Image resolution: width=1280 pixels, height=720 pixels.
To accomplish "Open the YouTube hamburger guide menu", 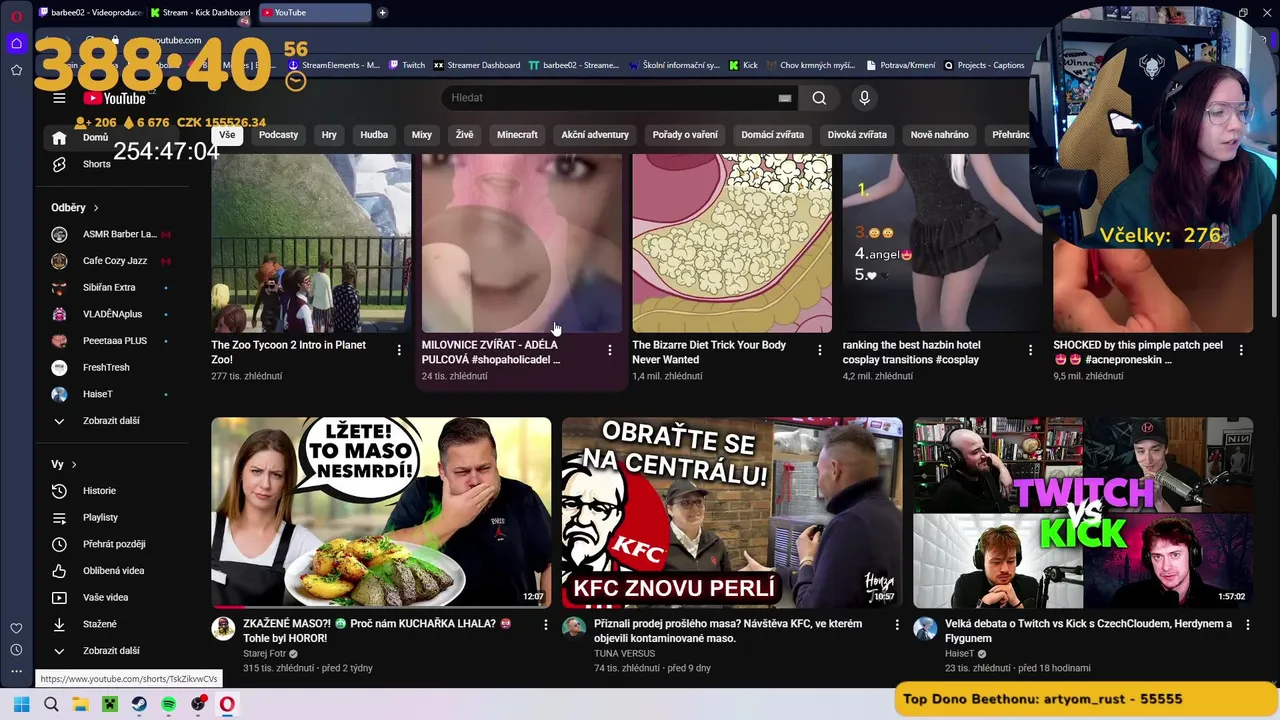I will pyautogui.click(x=59, y=98).
